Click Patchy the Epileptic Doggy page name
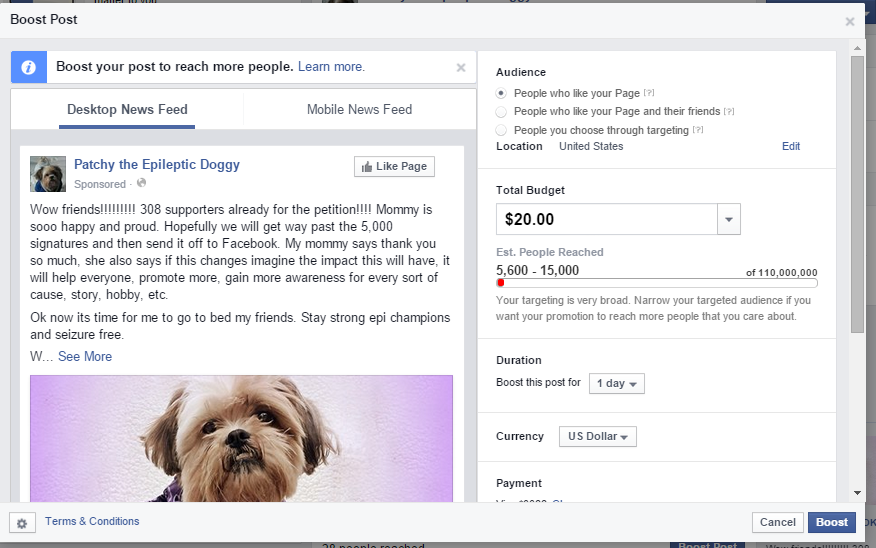The image size is (876, 548). click(157, 165)
